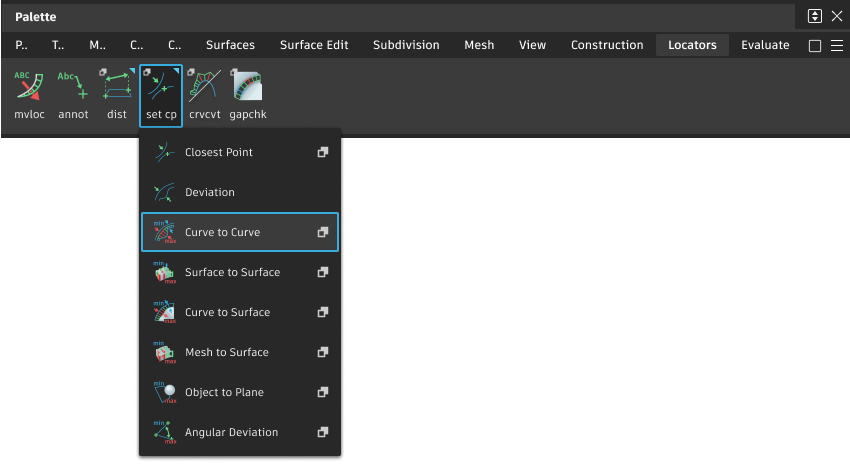Screen dimensions: 850x470
Task: Open Surface to Surface option box
Action: pyautogui.click(x=322, y=272)
